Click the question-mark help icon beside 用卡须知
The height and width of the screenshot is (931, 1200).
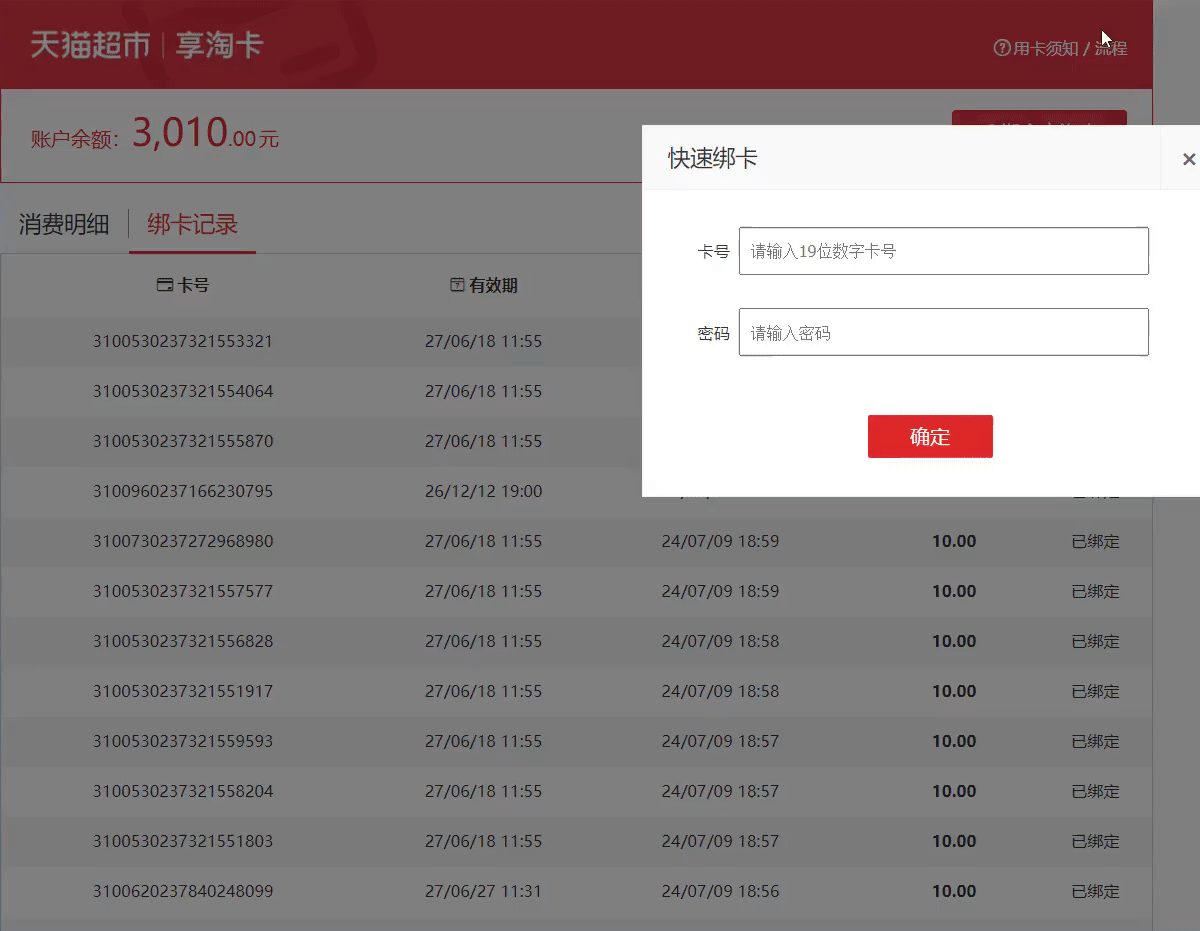1001,48
